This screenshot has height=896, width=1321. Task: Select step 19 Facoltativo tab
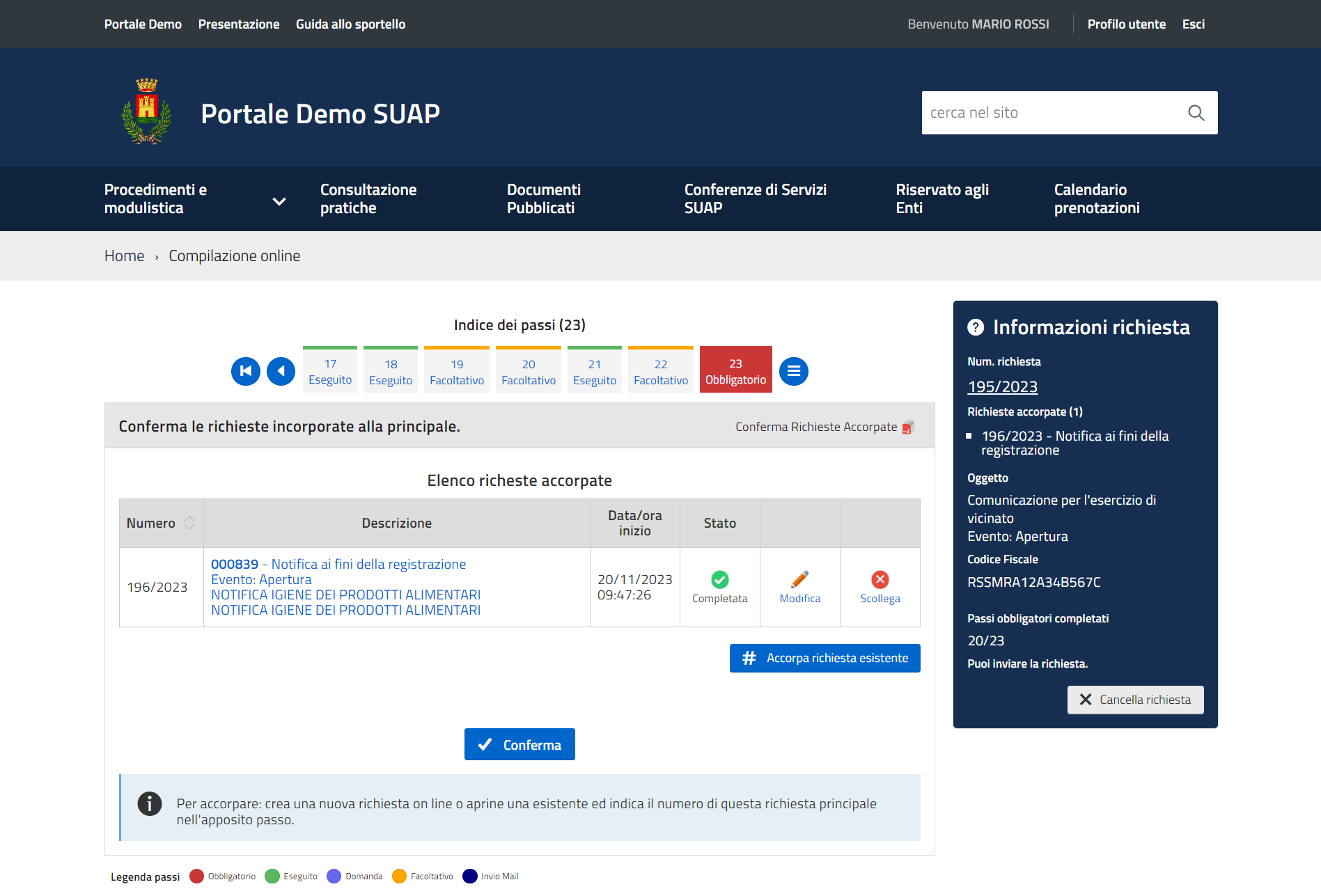pos(457,372)
